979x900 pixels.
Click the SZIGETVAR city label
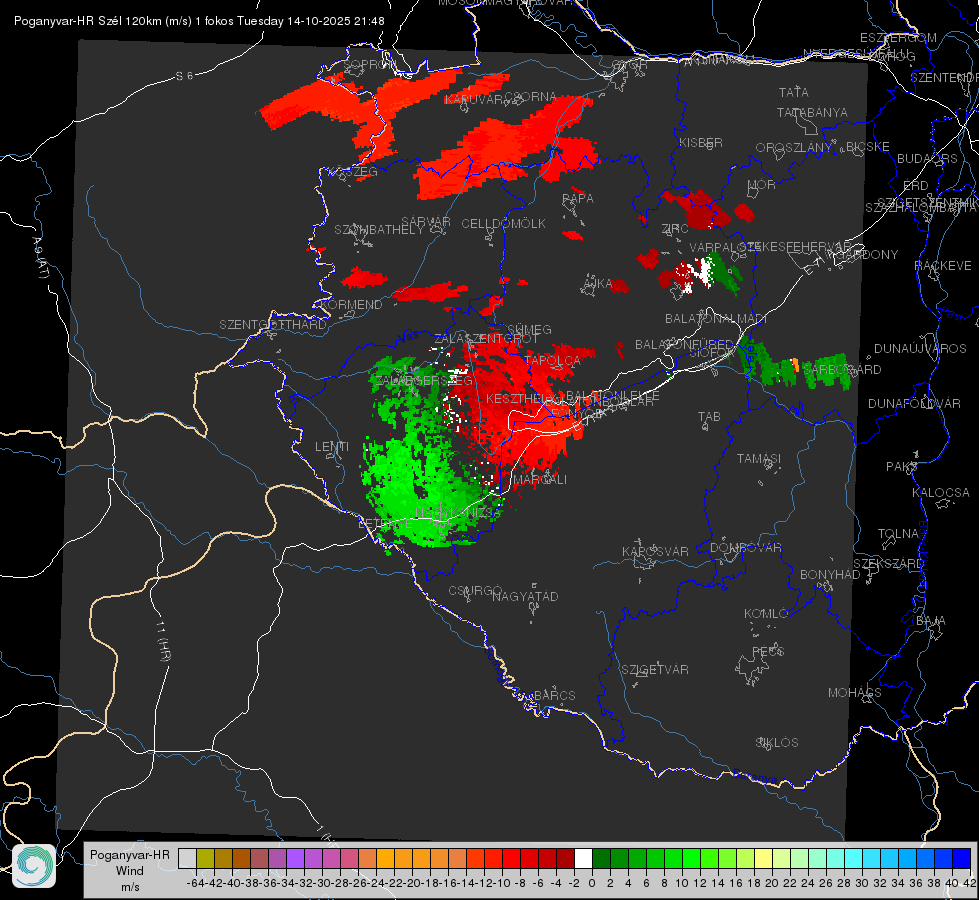pyautogui.click(x=655, y=670)
